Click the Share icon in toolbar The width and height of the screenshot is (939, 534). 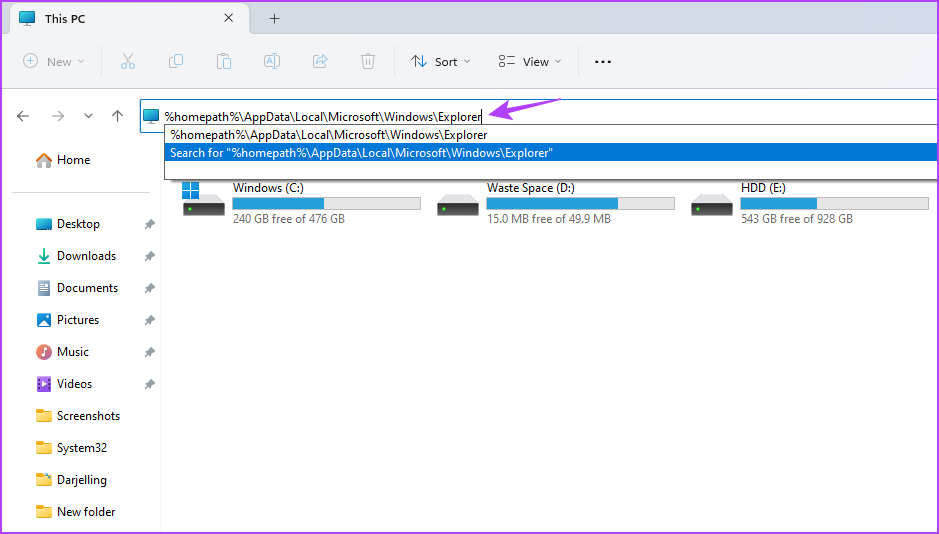320,61
